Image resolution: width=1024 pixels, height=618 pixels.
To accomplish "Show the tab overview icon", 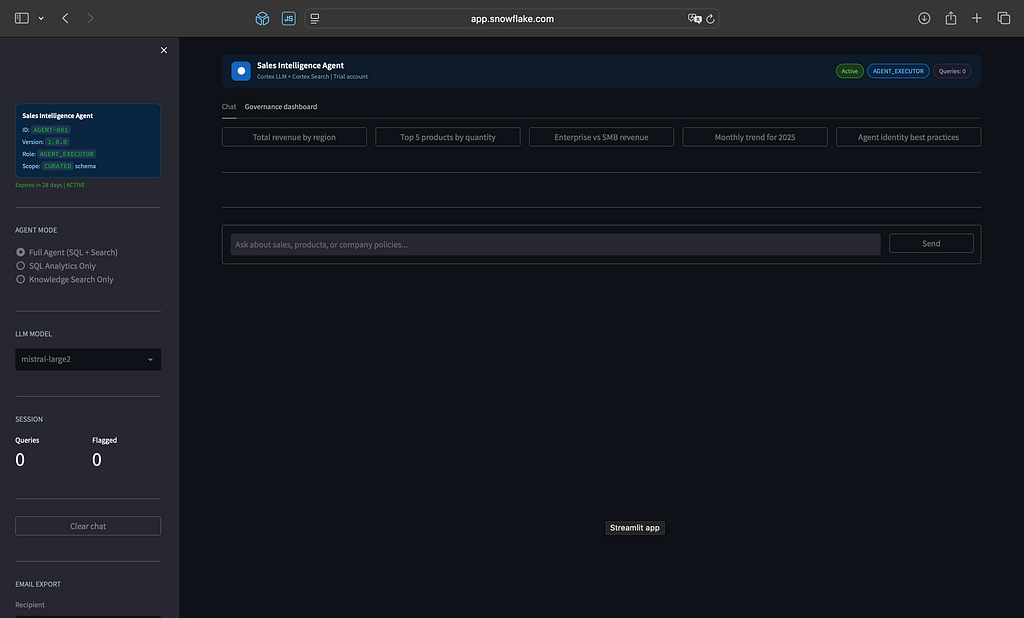I will coord(1004,18).
